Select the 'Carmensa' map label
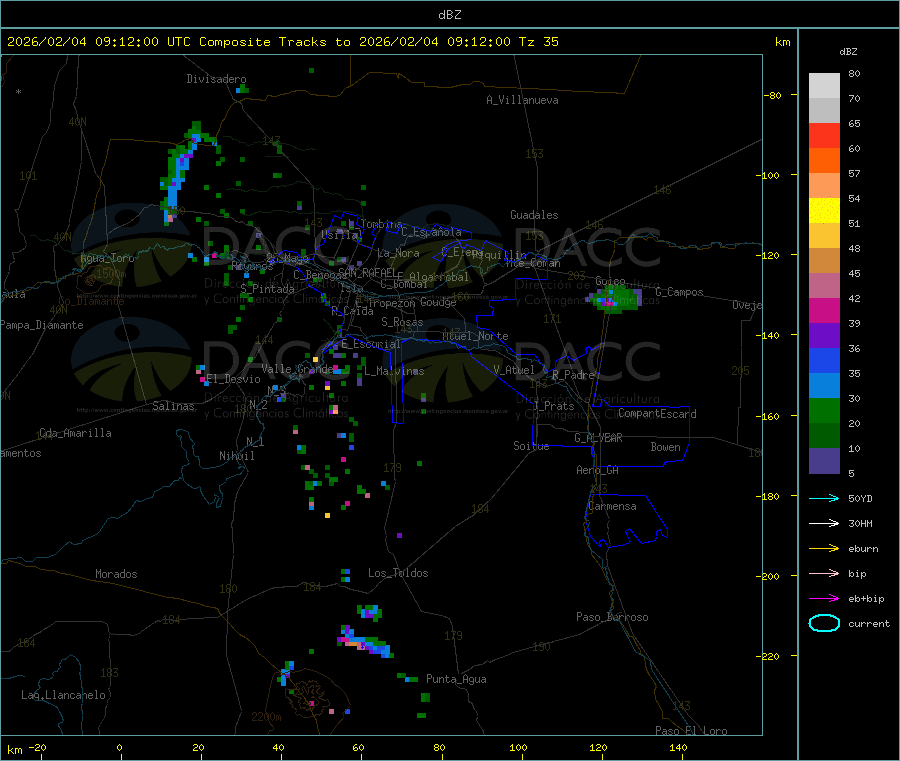 point(612,506)
